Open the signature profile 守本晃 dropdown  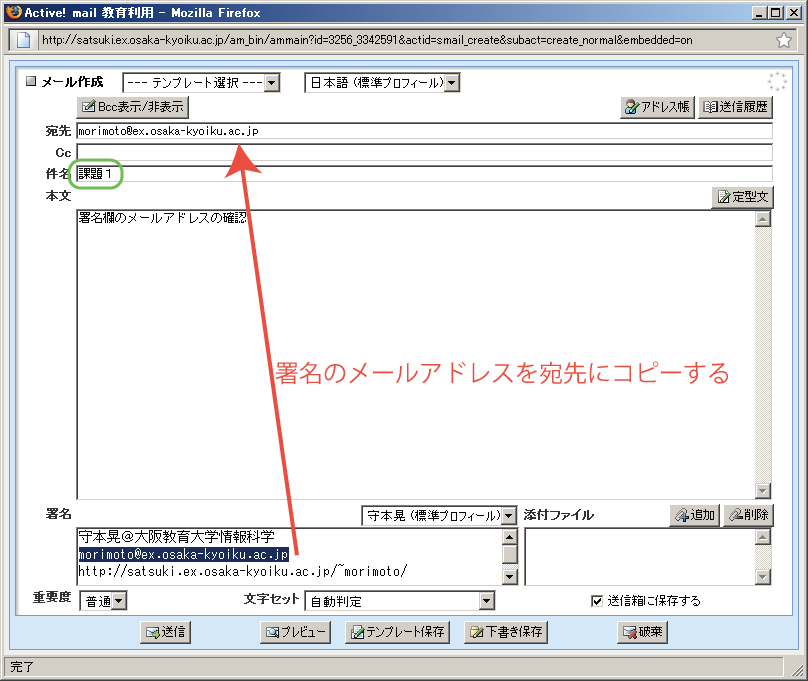click(x=439, y=516)
